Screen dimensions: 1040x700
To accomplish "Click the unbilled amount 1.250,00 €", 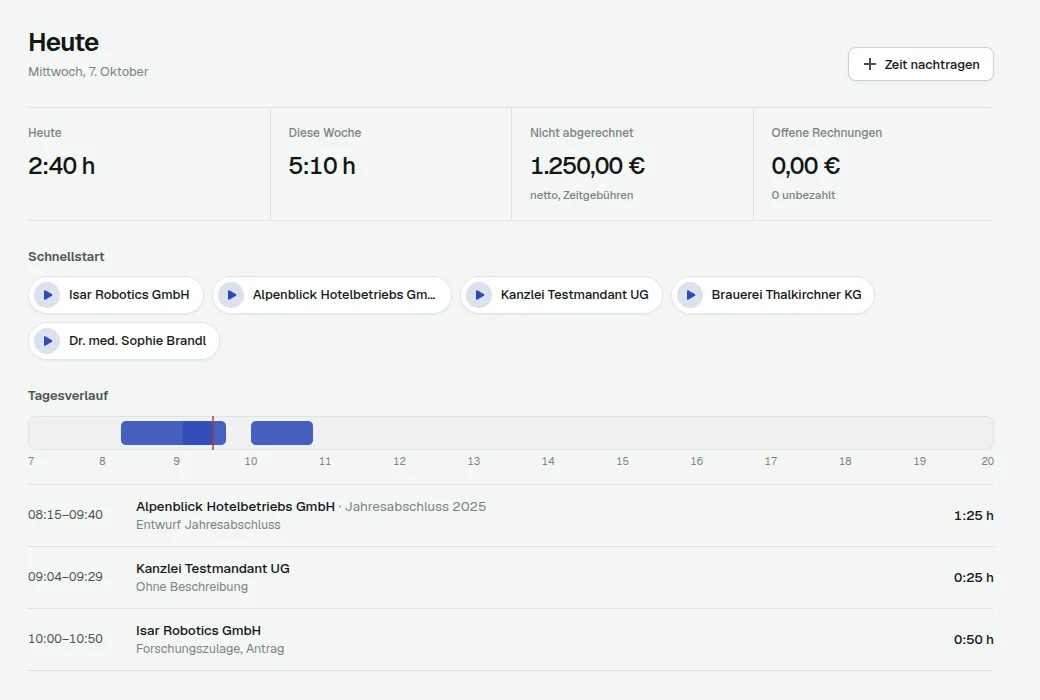I will 588,166.
